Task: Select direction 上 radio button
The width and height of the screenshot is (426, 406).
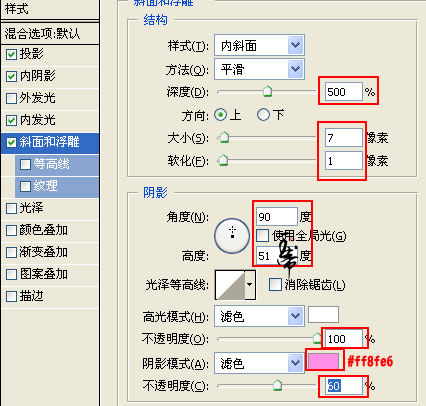Action: [220, 115]
